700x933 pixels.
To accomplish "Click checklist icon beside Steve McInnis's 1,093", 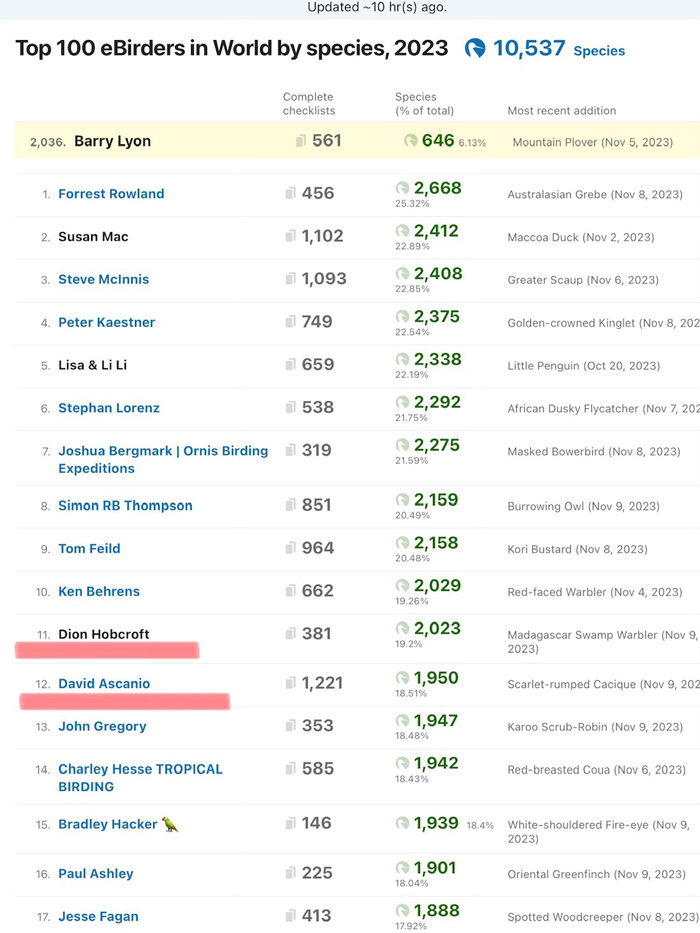I will [290, 279].
